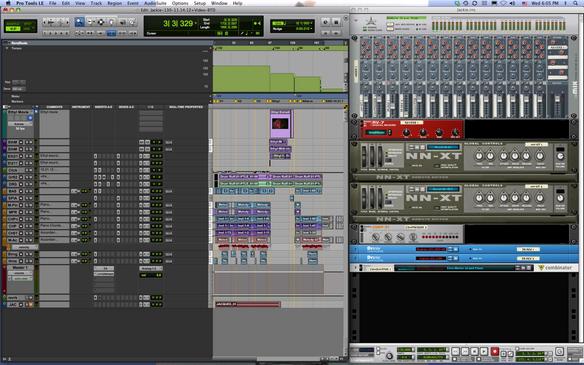Select the BAS track name
The image size is (584, 365).
pyautogui.click(x=13, y=191)
